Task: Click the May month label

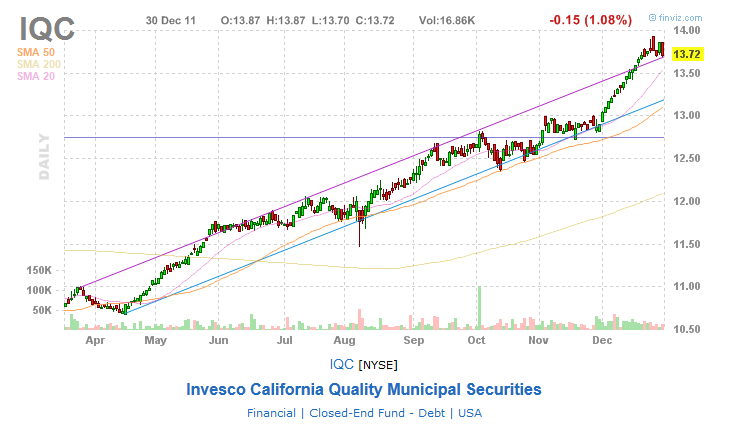Action: click(x=156, y=341)
